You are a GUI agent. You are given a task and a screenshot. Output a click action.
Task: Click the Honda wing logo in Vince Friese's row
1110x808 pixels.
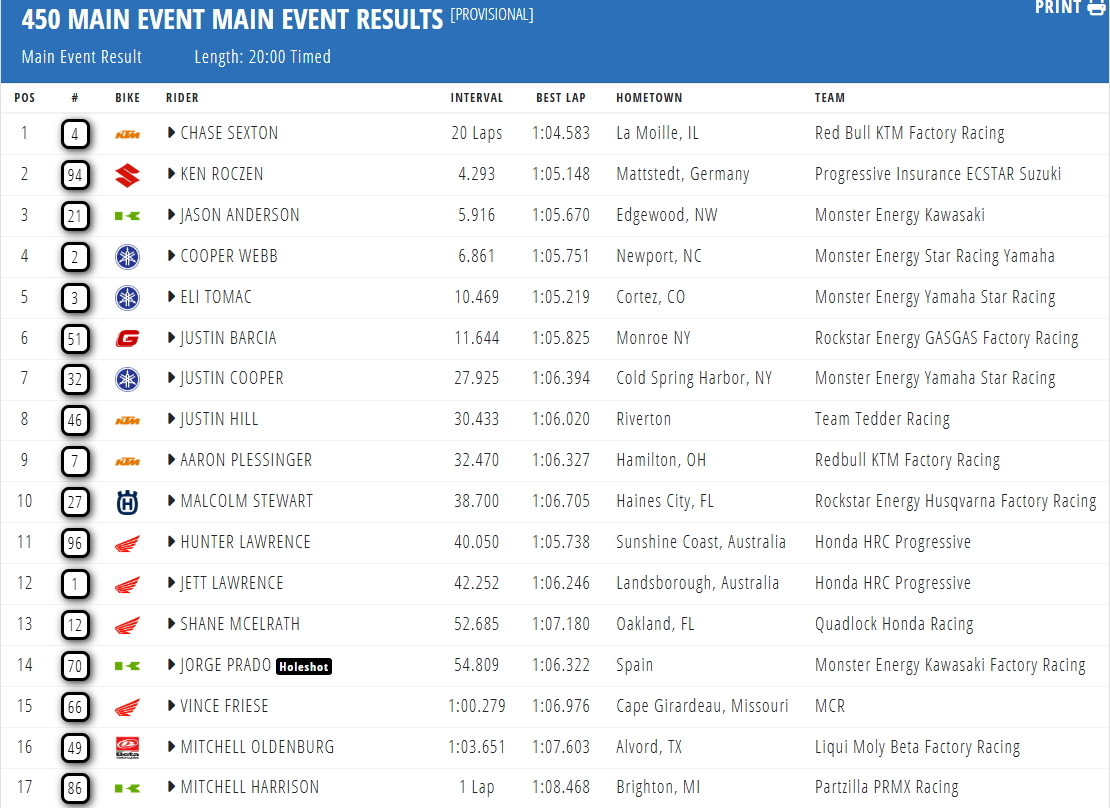click(x=127, y=707)
